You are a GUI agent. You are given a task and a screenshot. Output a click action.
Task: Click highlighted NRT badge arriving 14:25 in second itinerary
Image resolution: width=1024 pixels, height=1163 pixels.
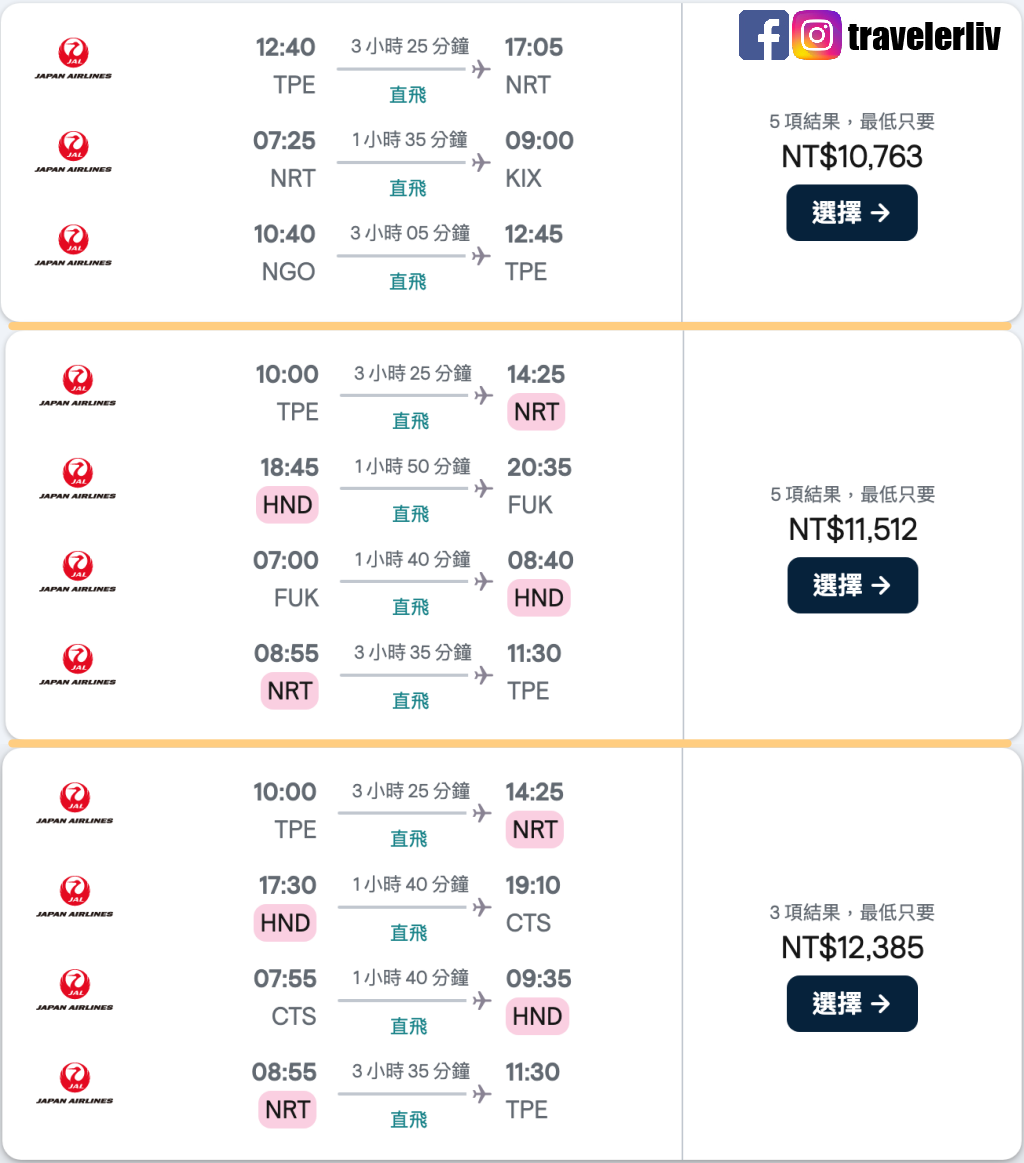tap(536, 412)
